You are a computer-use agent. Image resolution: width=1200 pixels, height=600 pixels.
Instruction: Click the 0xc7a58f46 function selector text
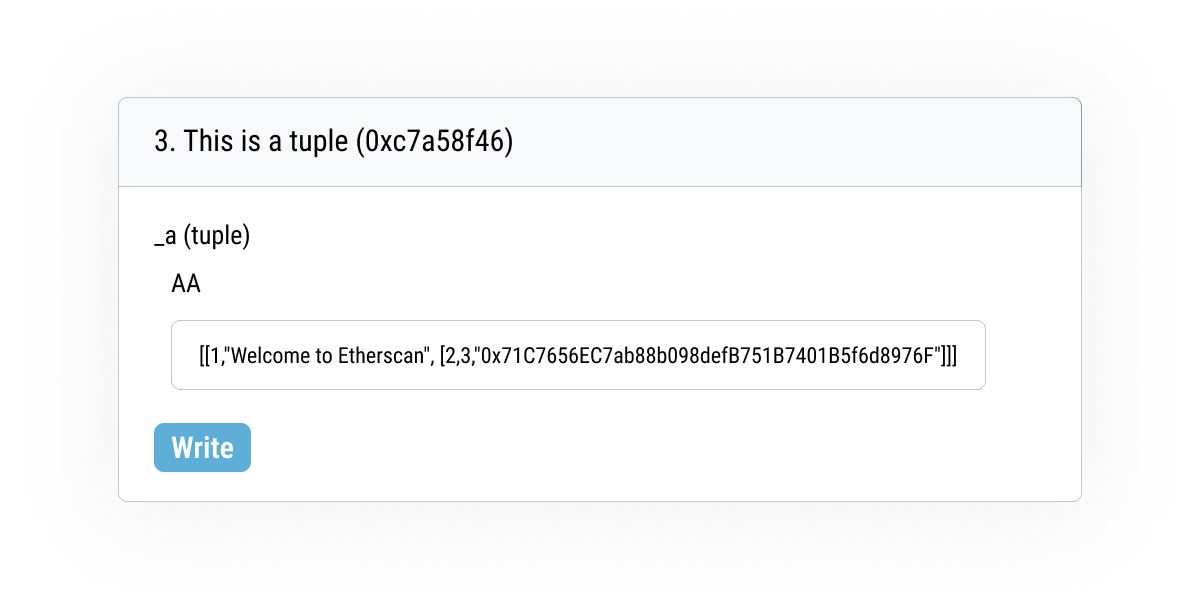439,142
